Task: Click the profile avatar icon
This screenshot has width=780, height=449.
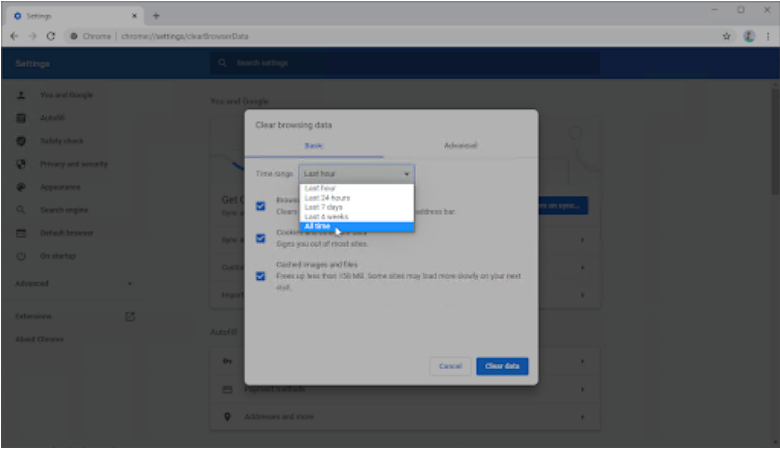Action: point(747,36)
